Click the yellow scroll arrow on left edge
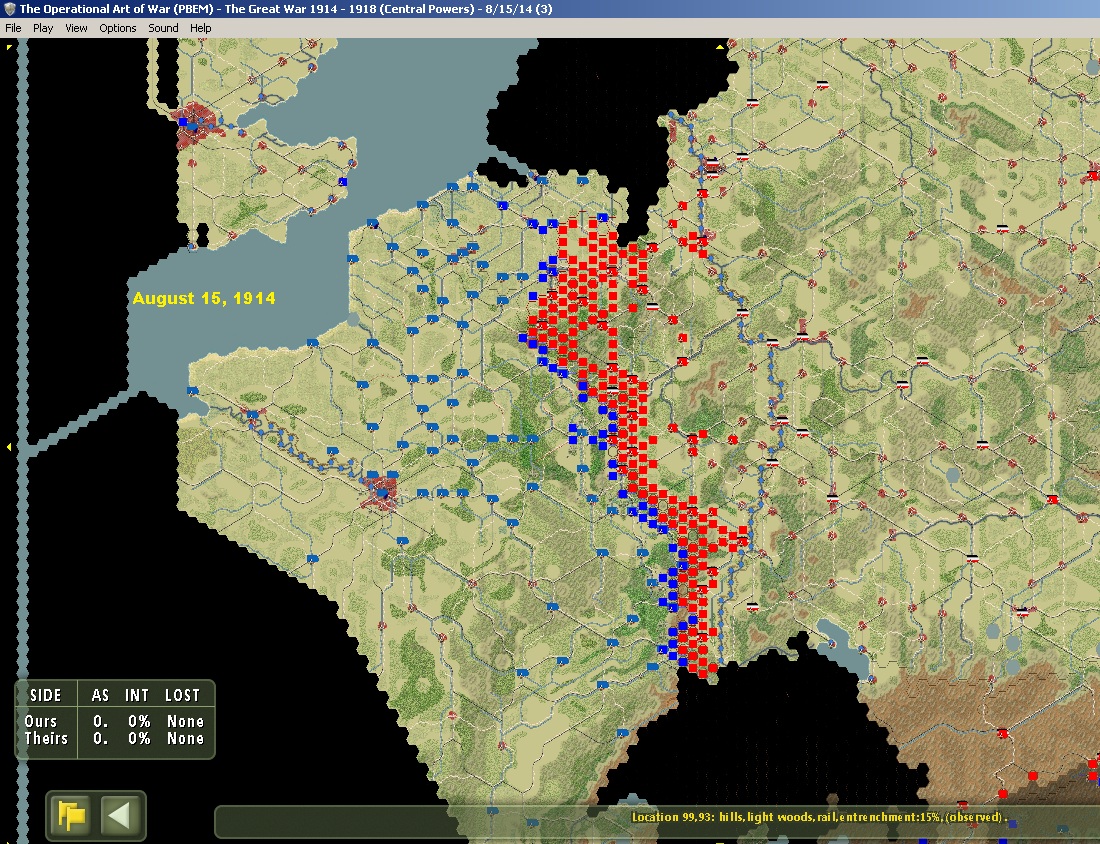Viewport: 1100px width, 844px height. tap(9, 446)
